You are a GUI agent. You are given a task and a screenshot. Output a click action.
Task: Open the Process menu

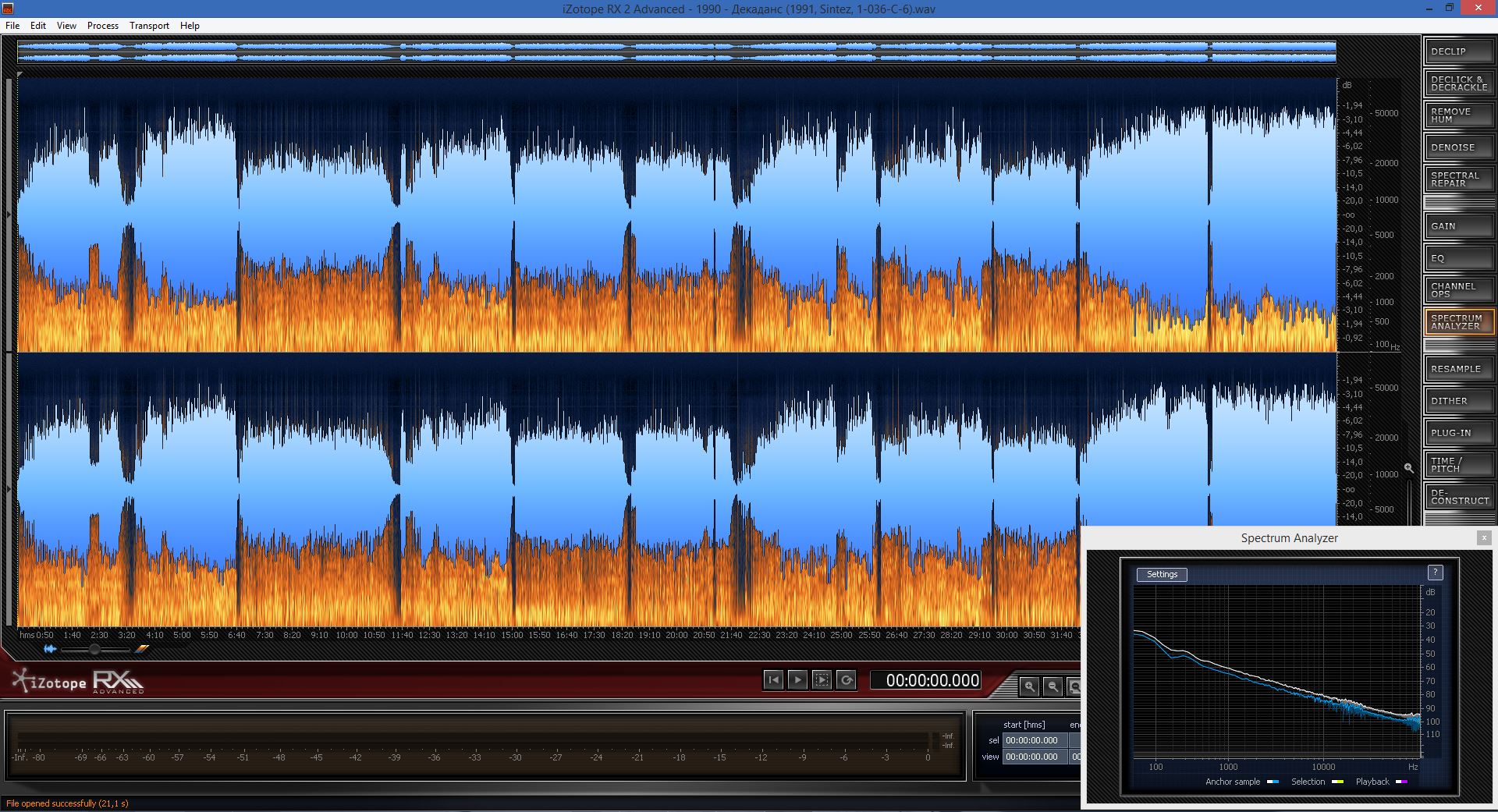pyautogui.click(x=103, y=26)
